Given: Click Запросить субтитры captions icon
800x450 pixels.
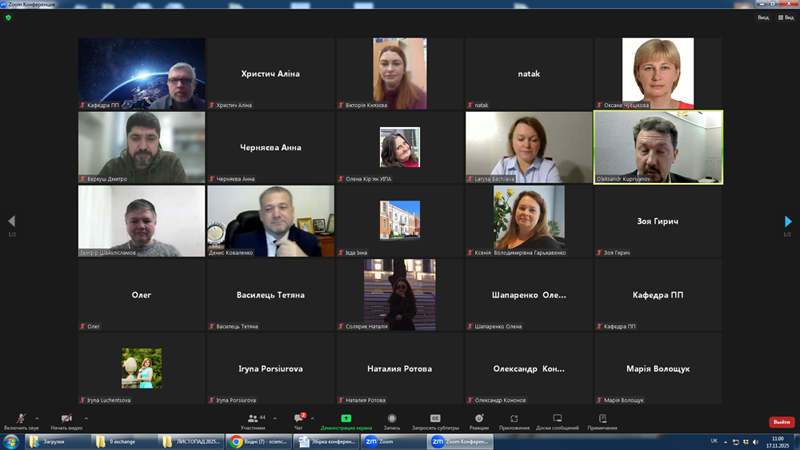Looking at the screenshot, I should click(x=435, y=419).
